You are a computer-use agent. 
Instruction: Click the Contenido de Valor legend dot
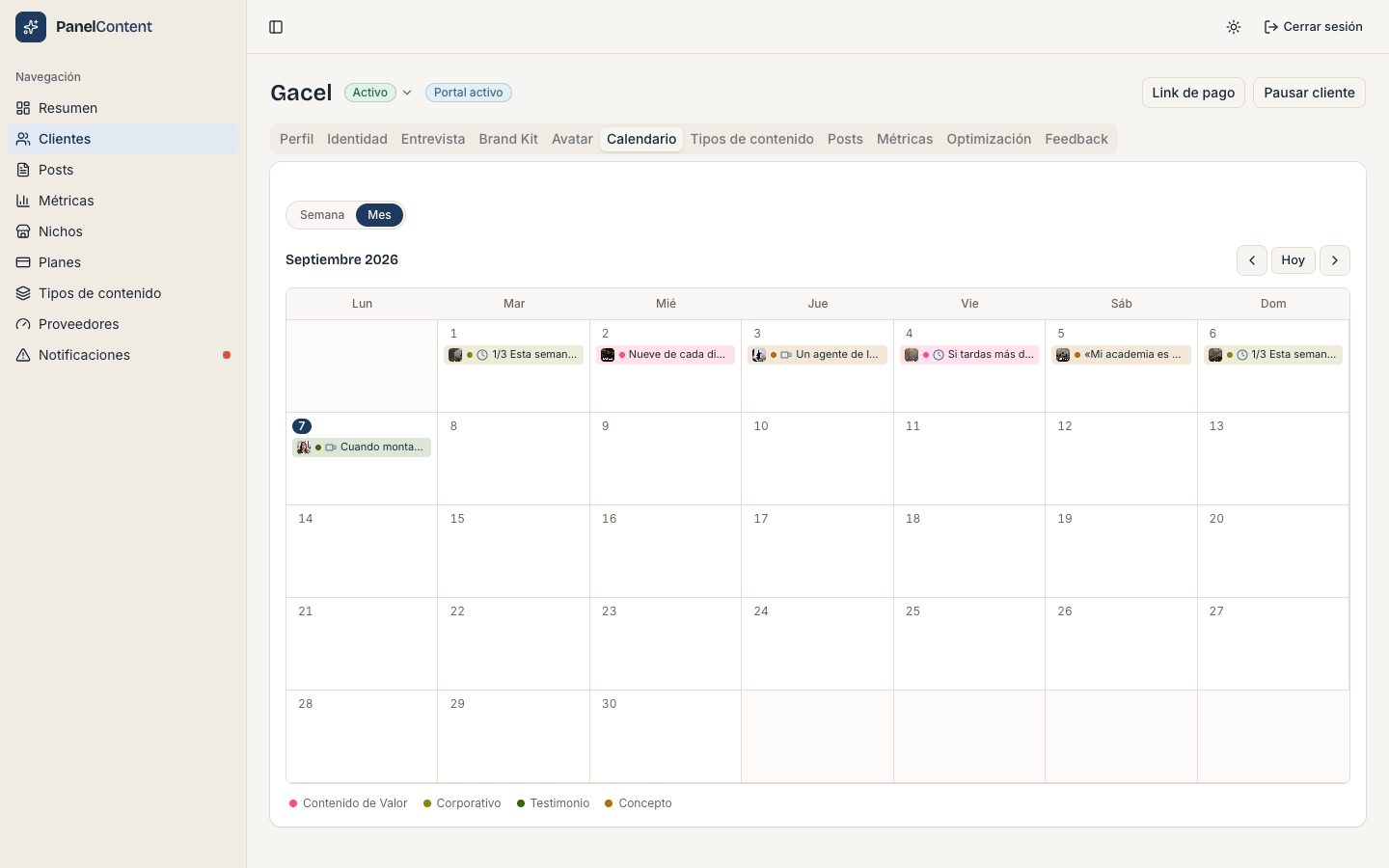293,803
